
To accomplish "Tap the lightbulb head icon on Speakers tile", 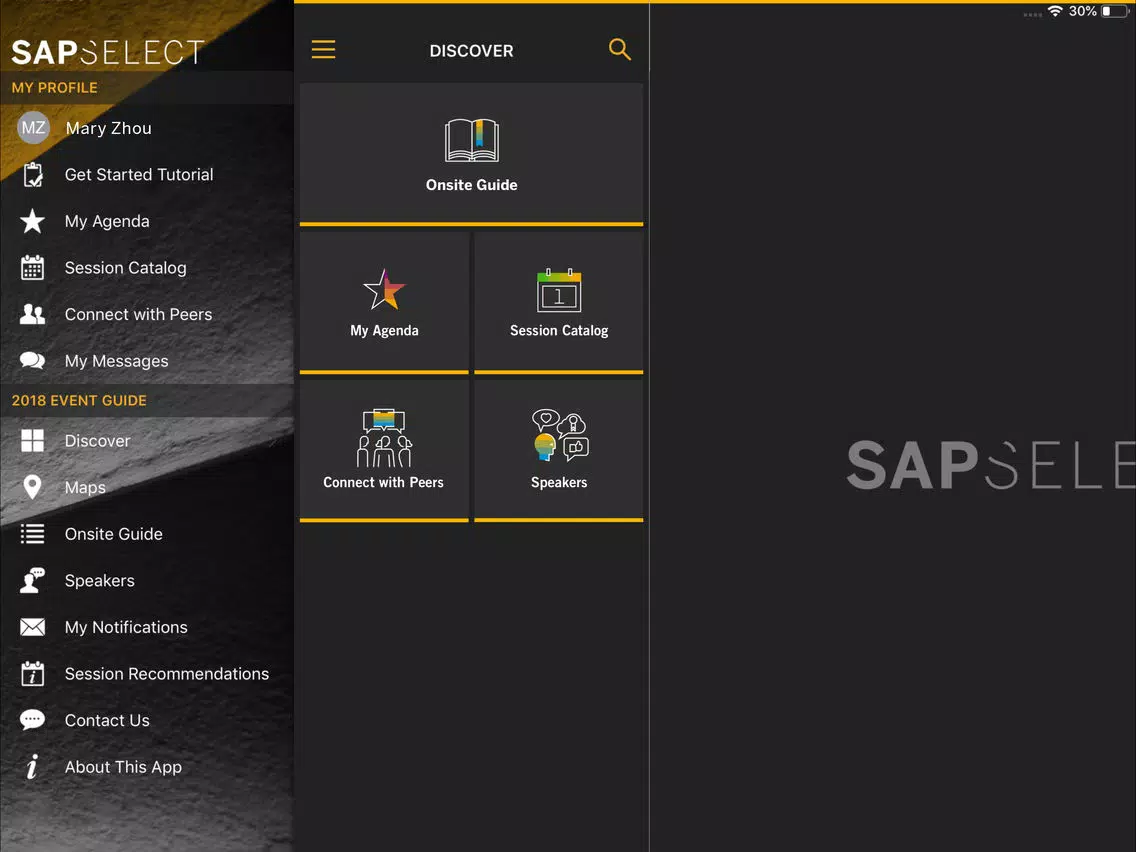I will click(x=559, y=435).
